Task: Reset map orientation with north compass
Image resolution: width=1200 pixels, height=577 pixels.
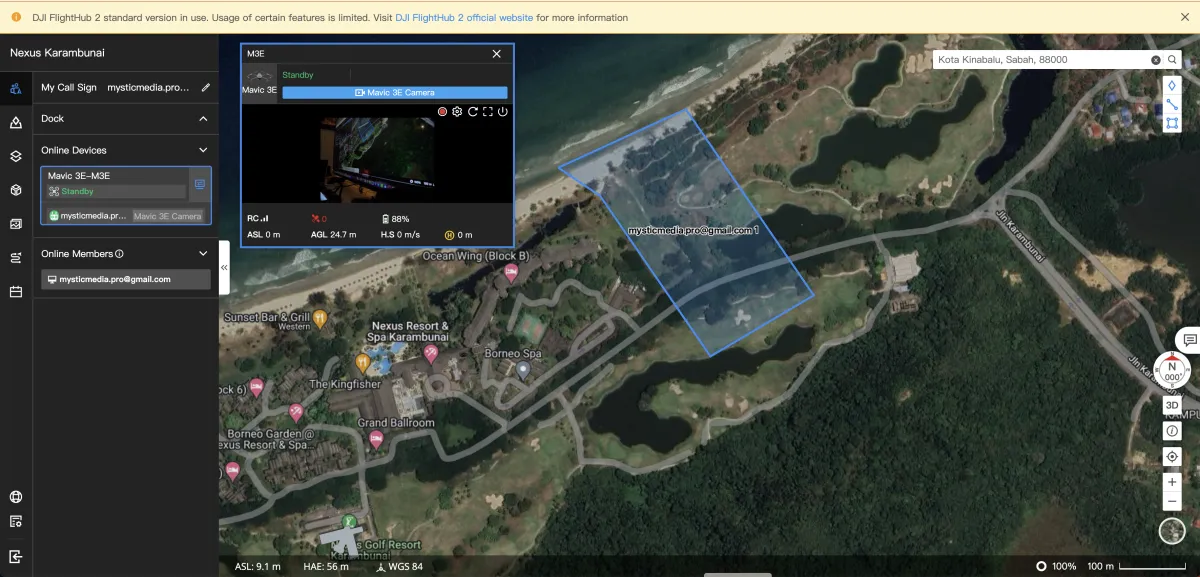Action: (x=1172, y=370)
